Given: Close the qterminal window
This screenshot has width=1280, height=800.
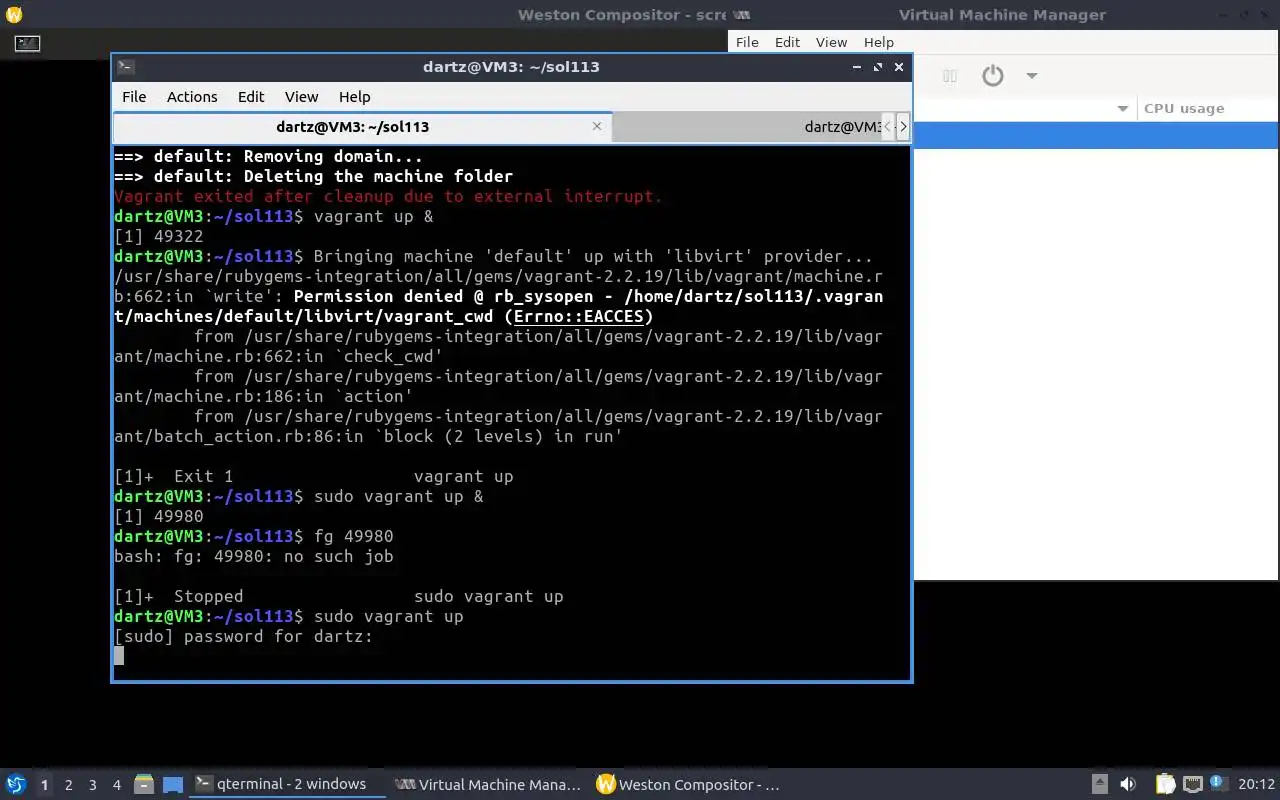Looking at the screenshot, I should pos(898,67).
